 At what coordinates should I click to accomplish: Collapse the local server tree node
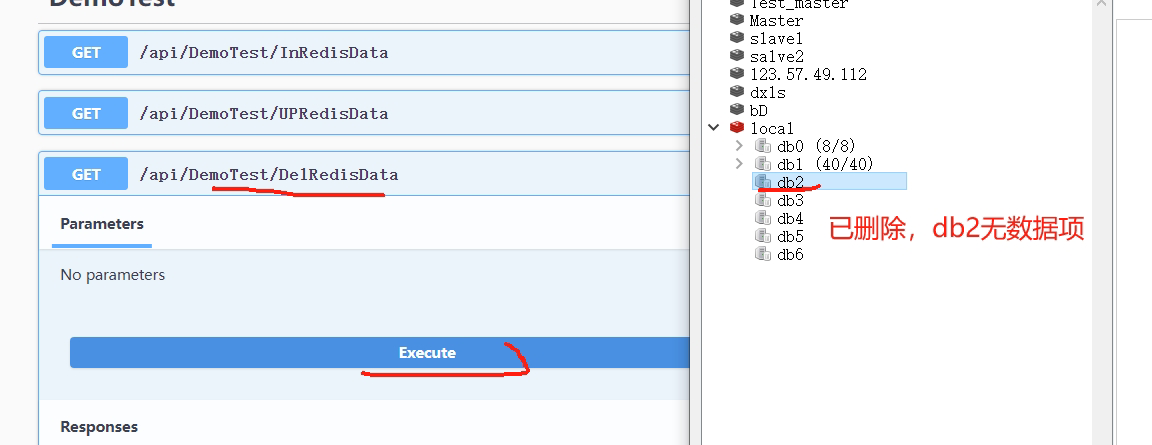click(x=713, y=128)
